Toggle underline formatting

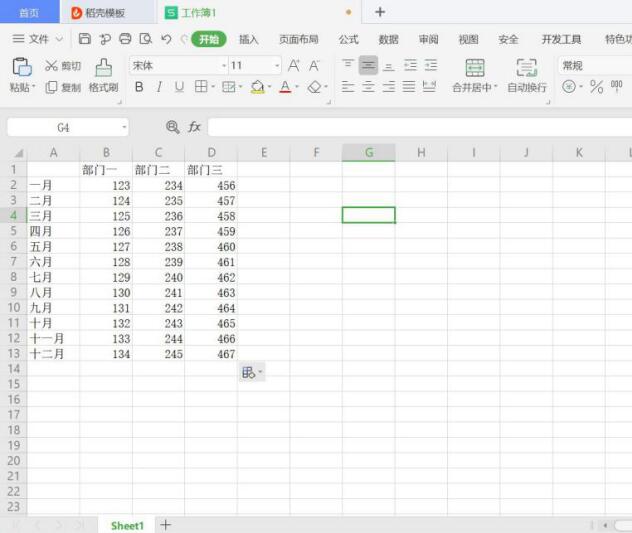[179, 87]
